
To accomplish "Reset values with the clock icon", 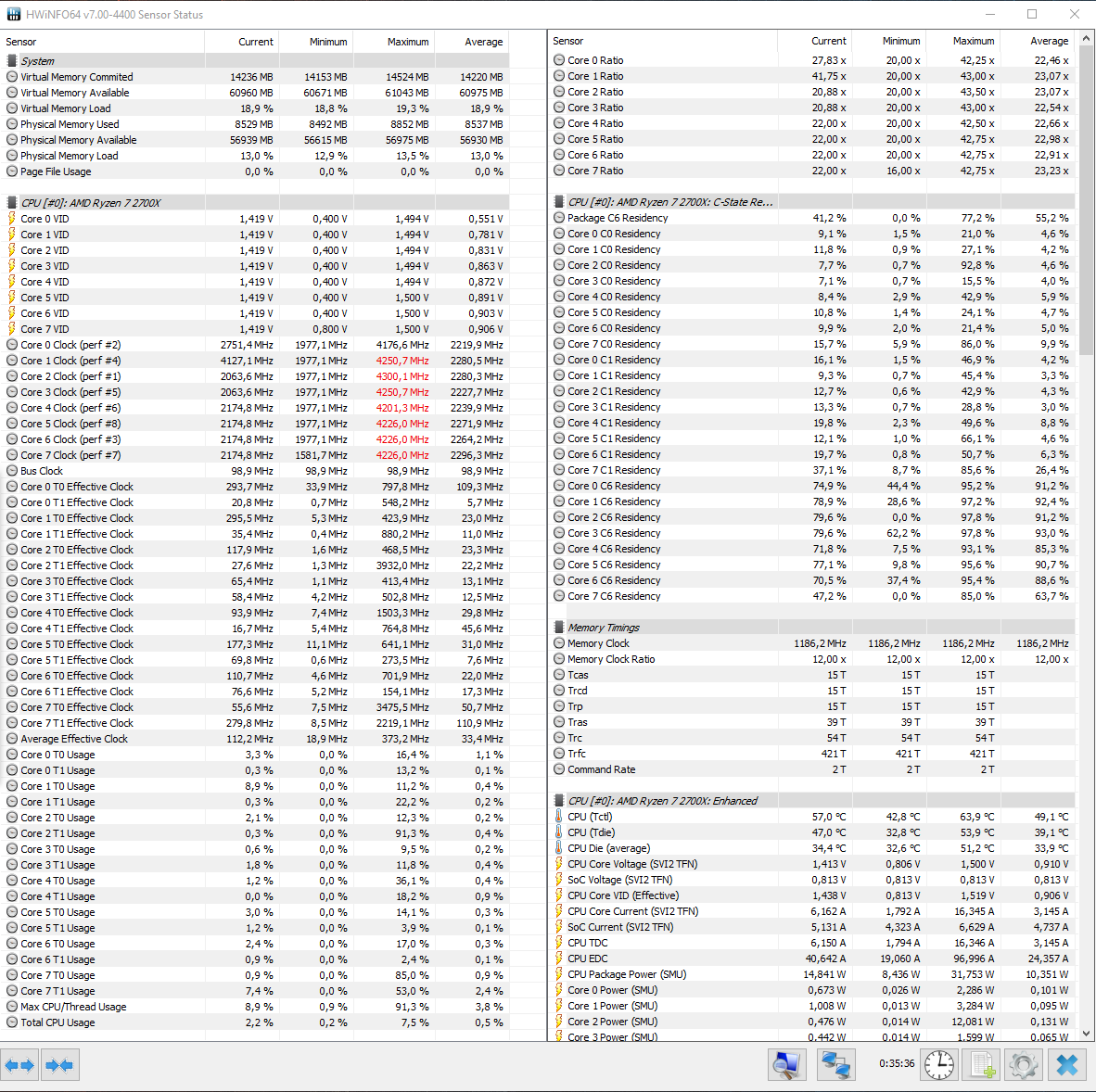I will 938,1065.
